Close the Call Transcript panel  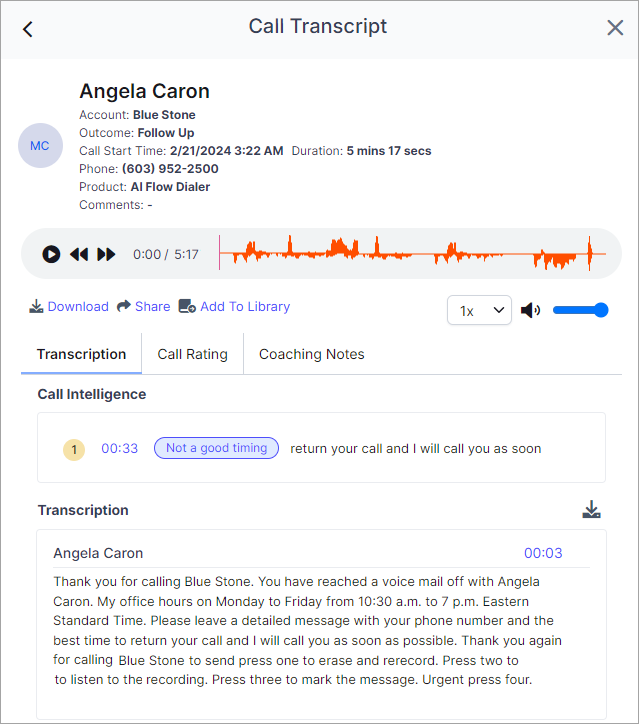(x=615, y=28)
